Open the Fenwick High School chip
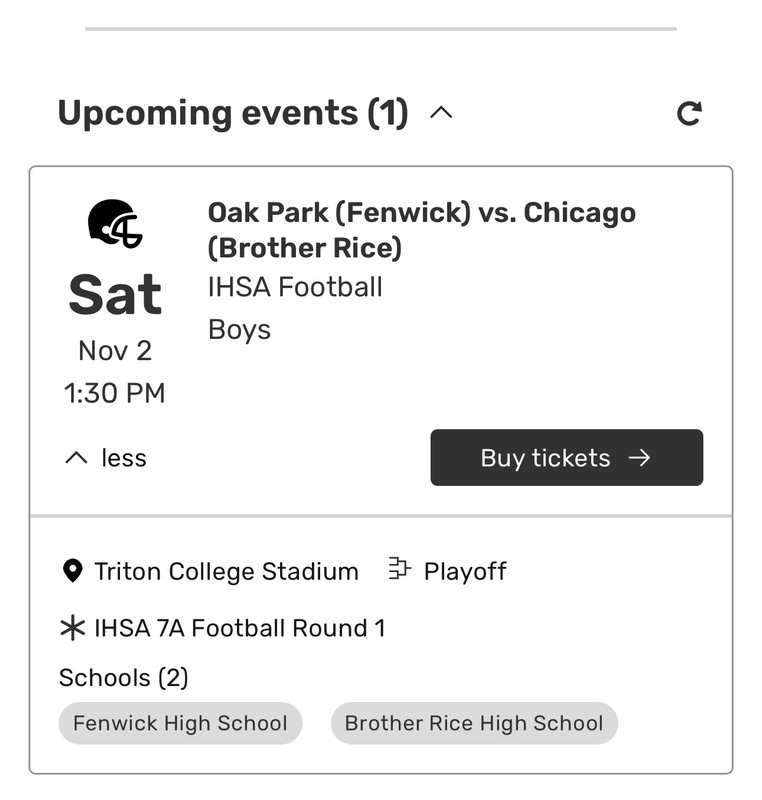Viewport: 762px width, 800px height. click(x=181, y=723)
